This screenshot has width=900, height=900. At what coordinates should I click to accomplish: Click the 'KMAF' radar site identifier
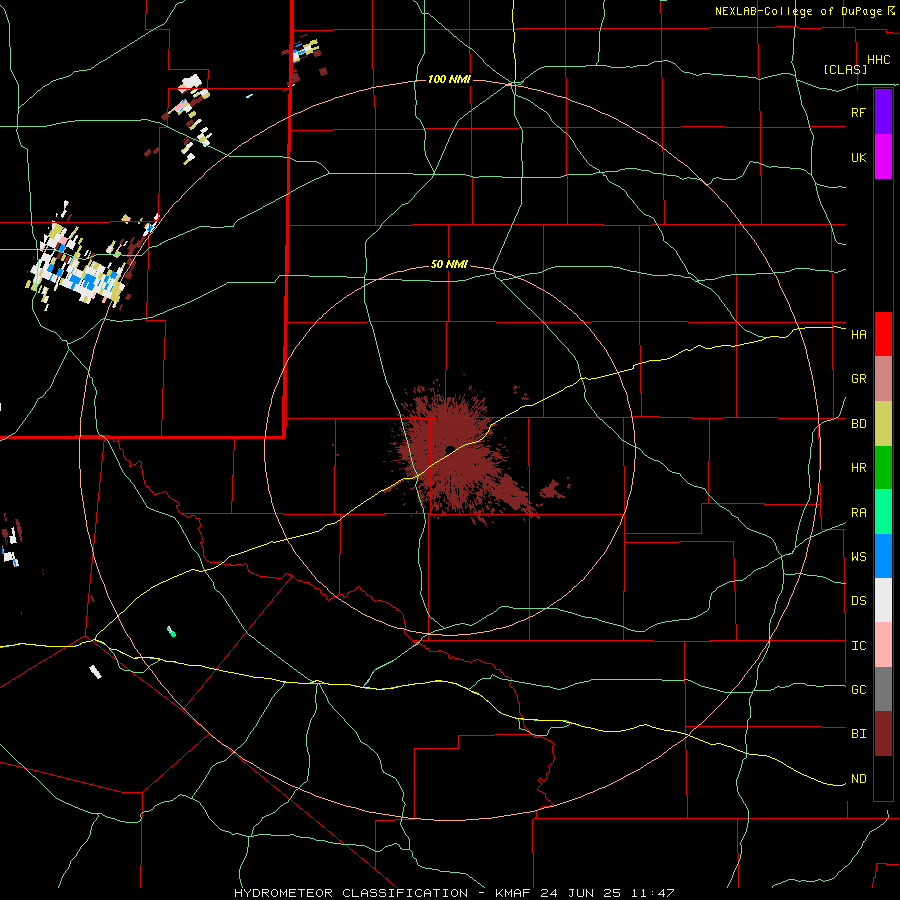click(x=514, y=893)
